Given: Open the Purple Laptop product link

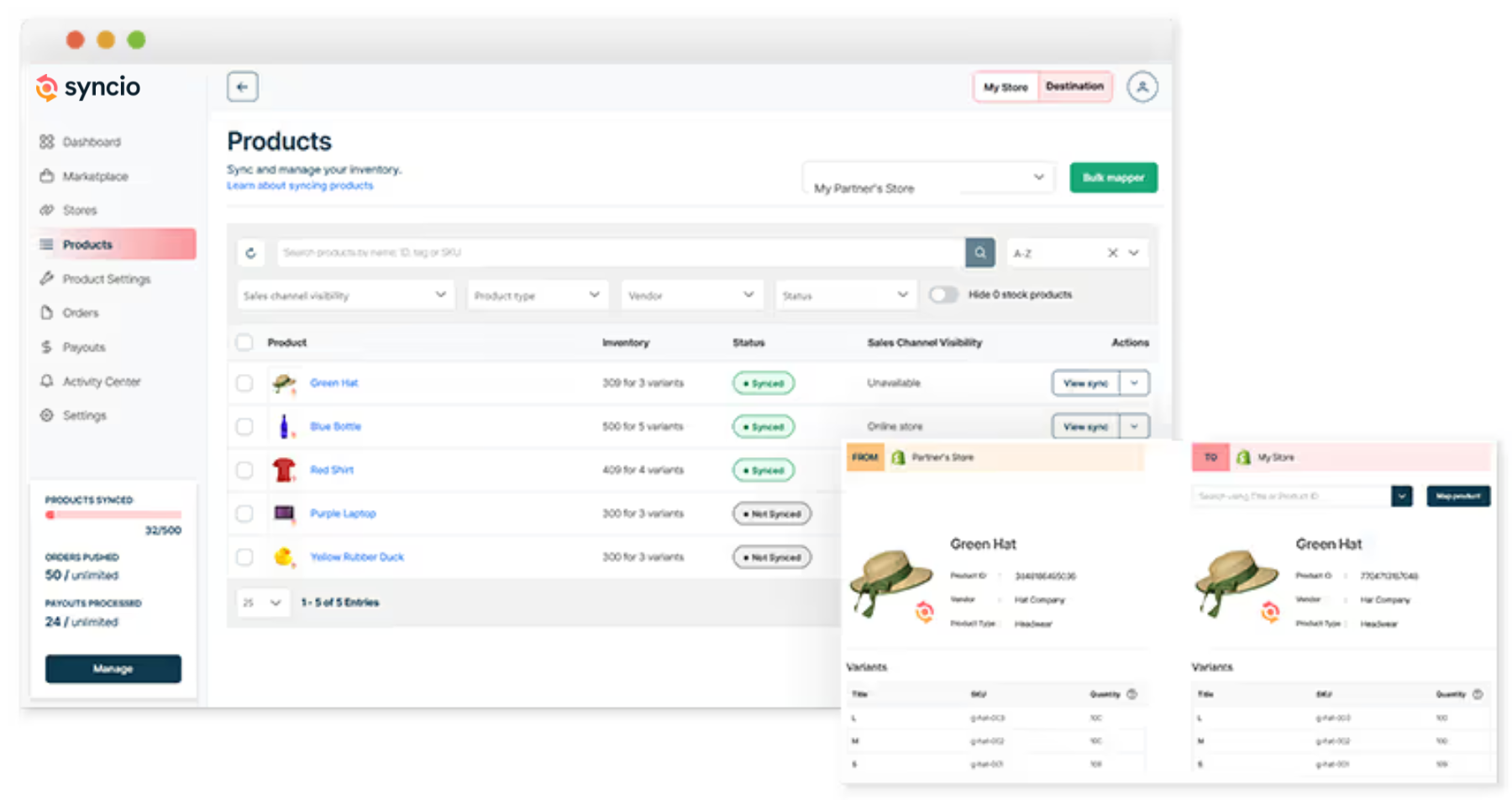Looking at the screenshot, I should coord(343,513).
